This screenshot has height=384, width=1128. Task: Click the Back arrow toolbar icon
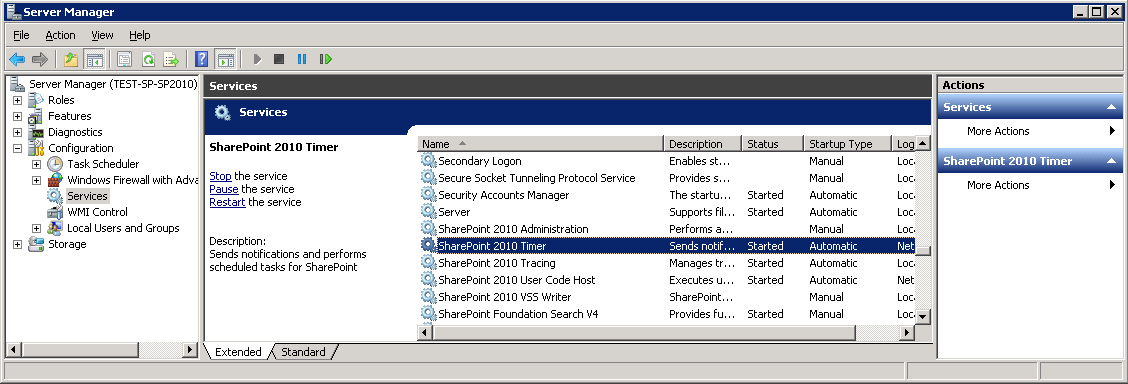pyautogui.click(x=17, y=59)
